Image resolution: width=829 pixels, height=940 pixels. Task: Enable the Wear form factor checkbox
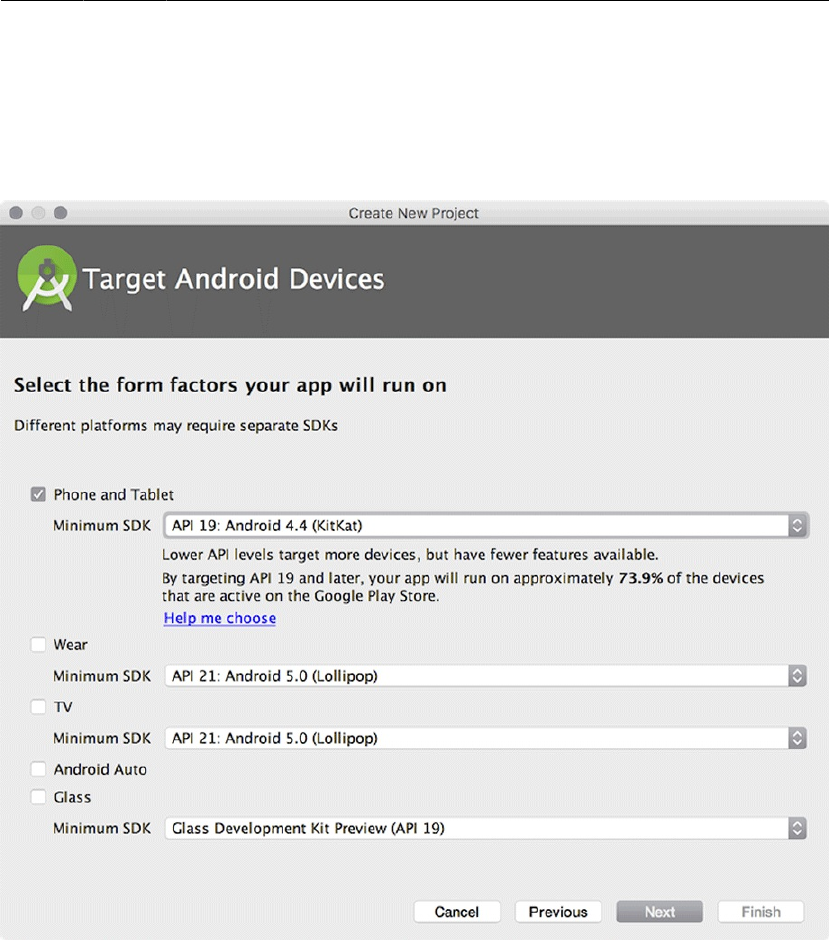(39, 645)
